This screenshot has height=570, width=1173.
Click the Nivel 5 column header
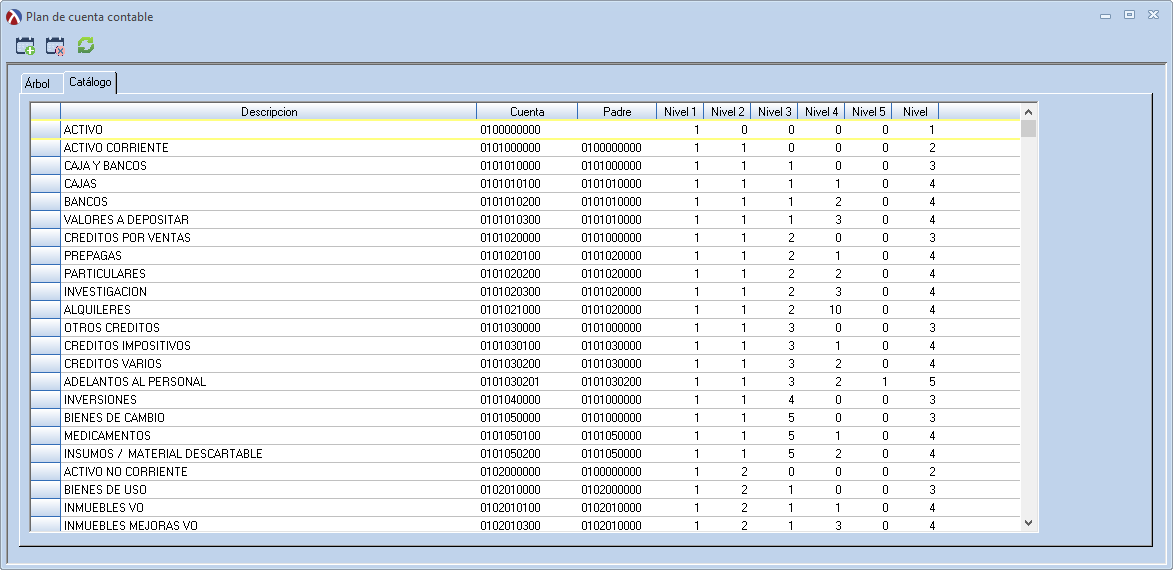click(869, 111)
